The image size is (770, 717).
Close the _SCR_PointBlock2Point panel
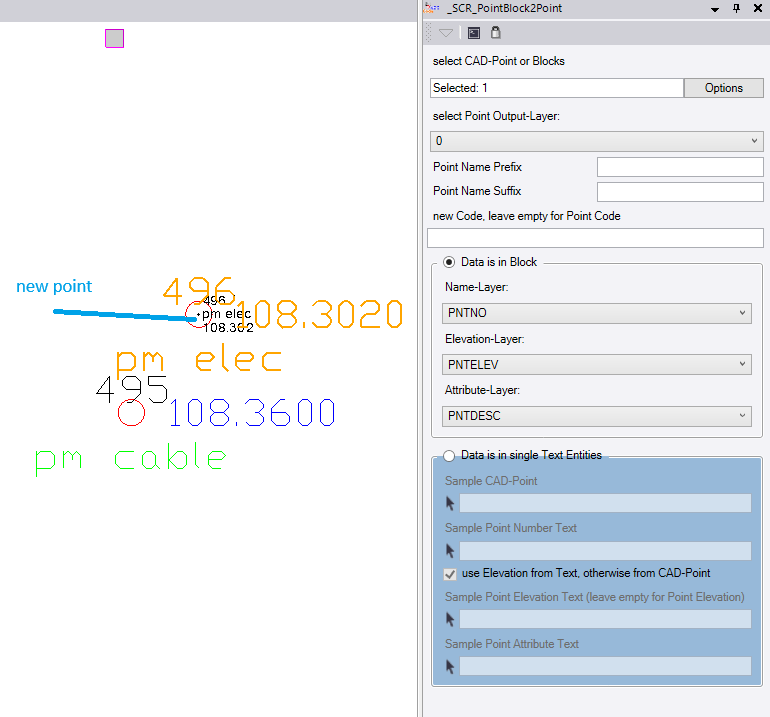pyautogui.click(x=758, y=8)
